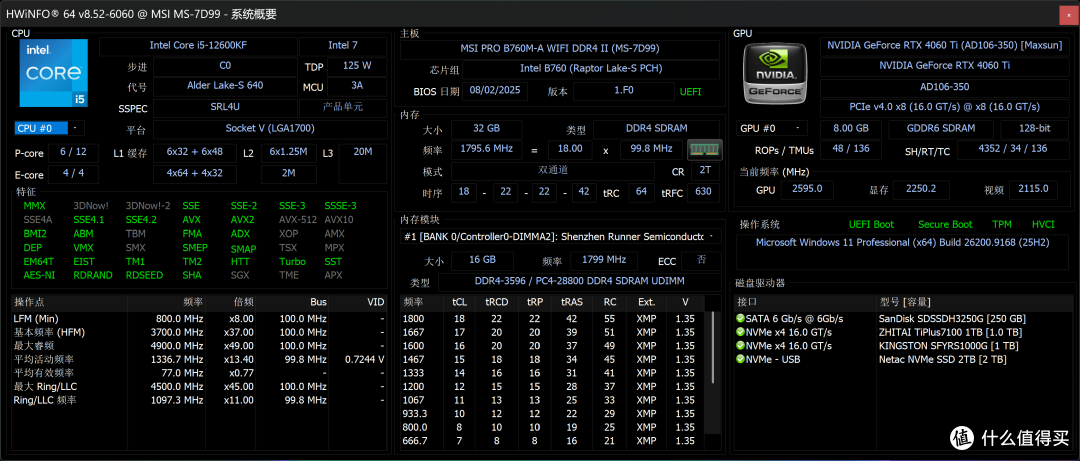Click the 4352 / 34 / 136 shader value
Viewport: 1080px width, 461px height.
1013,150
